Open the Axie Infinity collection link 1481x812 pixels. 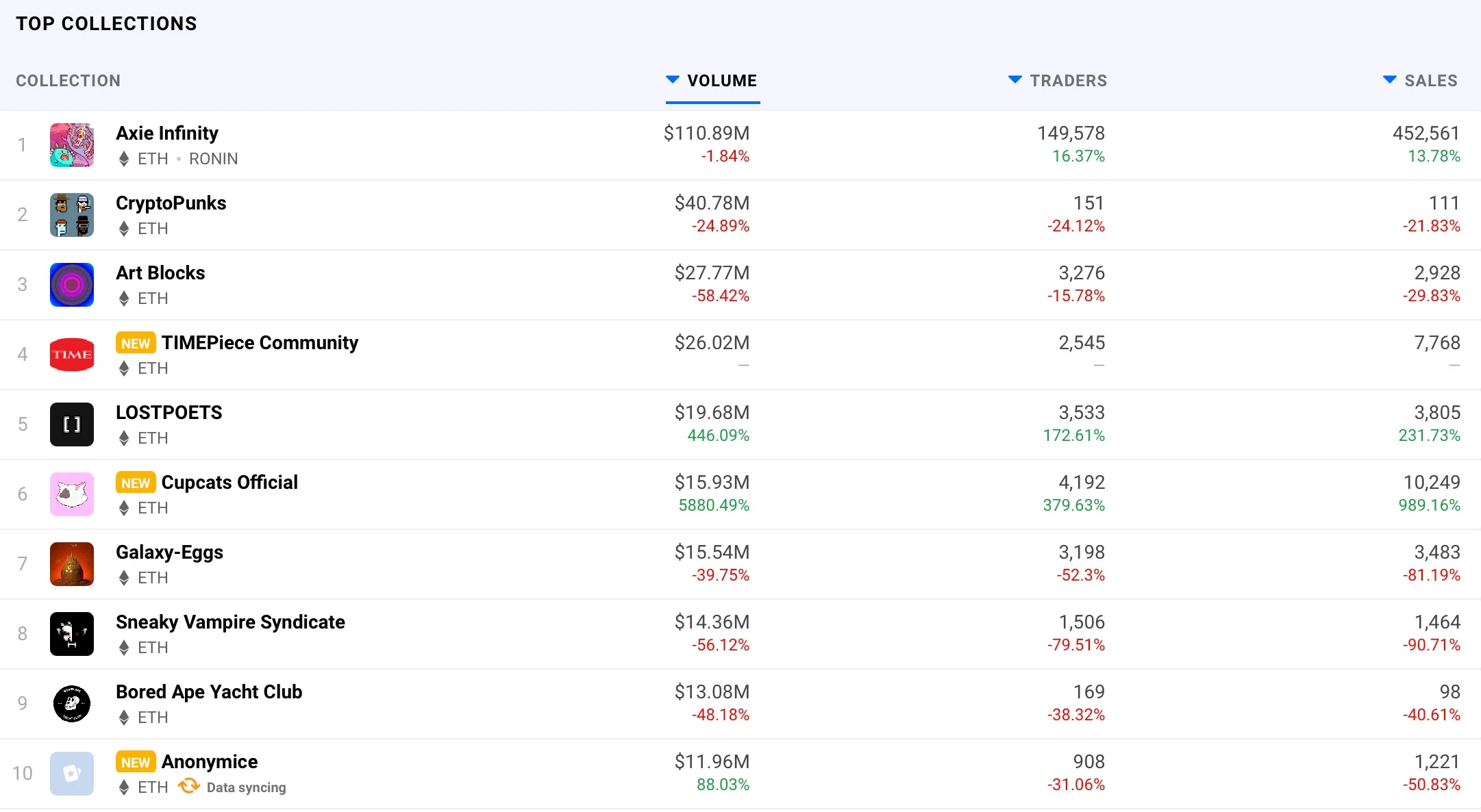pos(167,133)
